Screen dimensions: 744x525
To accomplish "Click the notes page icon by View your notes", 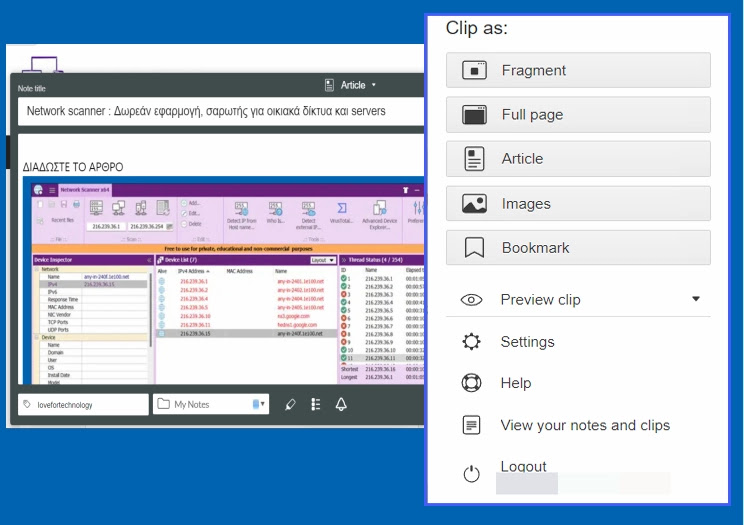I will point(471,425).
